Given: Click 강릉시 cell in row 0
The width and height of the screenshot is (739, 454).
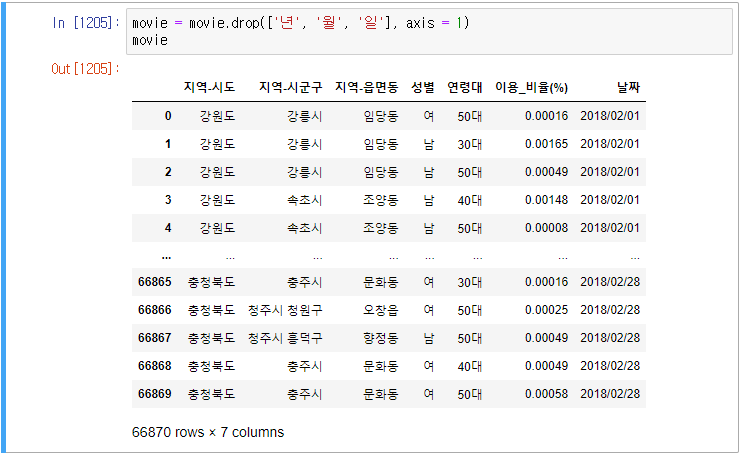Looking at the screenshot, I should (x=305, y=116).
